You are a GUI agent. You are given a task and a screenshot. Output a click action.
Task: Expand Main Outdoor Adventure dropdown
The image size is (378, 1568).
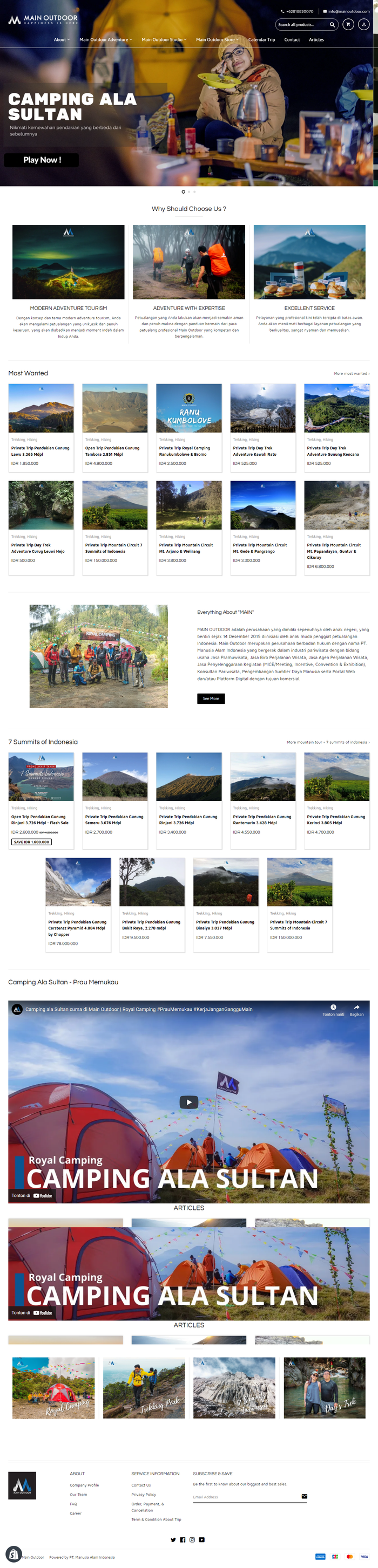106,39
